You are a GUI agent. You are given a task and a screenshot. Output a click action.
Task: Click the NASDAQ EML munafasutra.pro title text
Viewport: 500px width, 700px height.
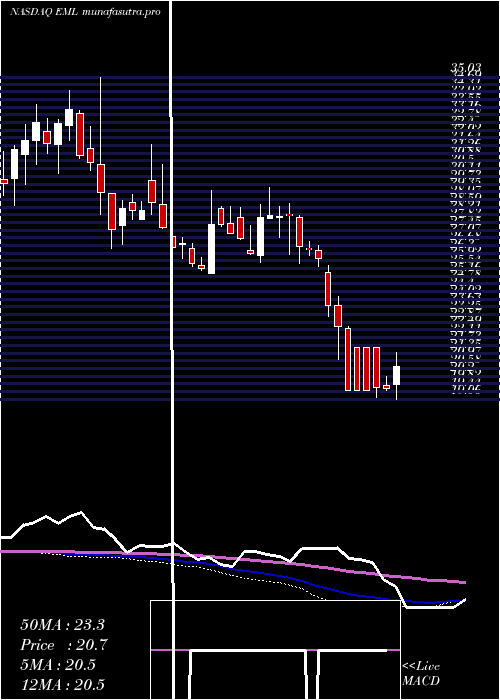pyautogui.click(x=85, y=12)
